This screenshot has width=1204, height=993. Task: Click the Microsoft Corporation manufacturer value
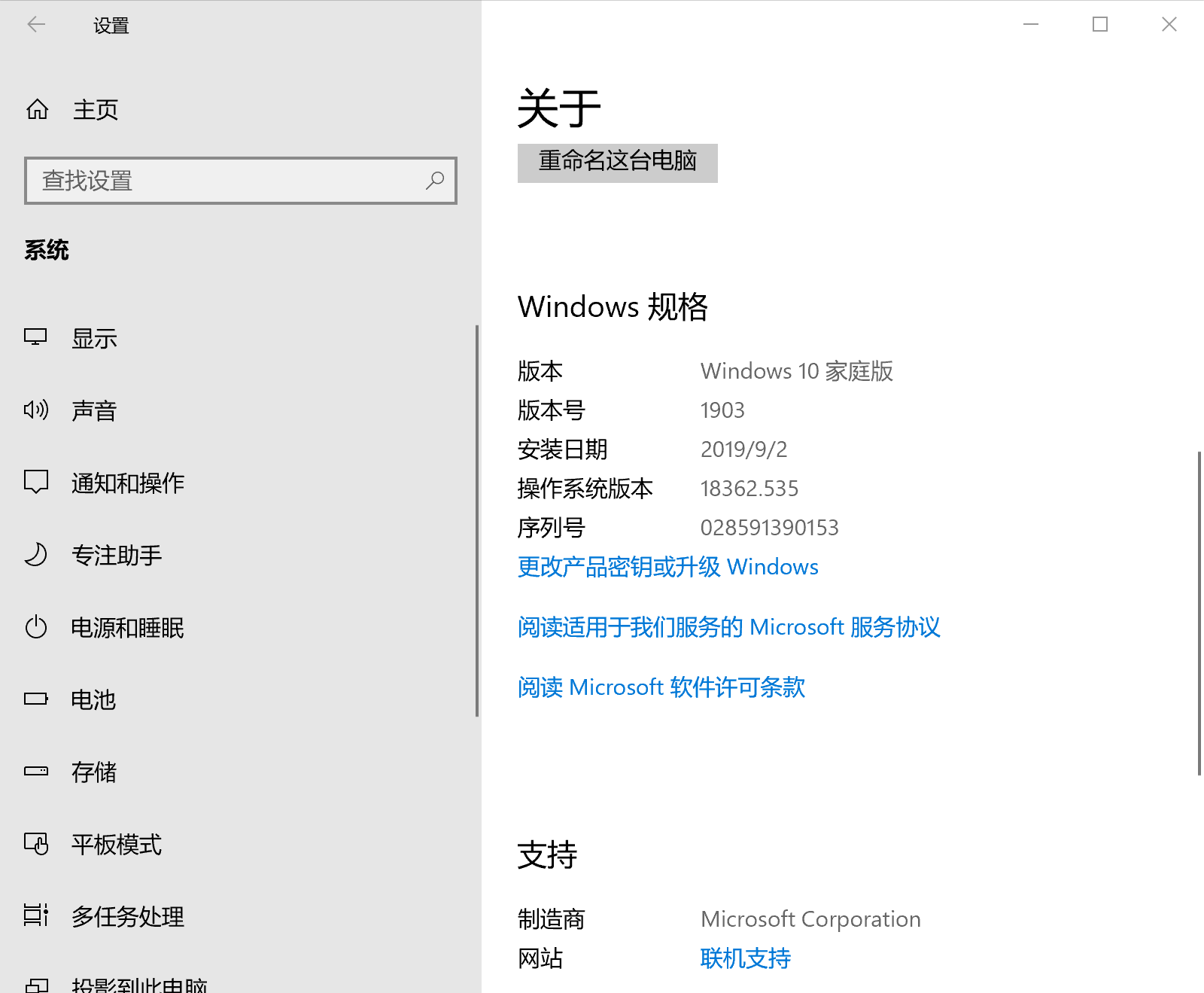tap(810, 919)
